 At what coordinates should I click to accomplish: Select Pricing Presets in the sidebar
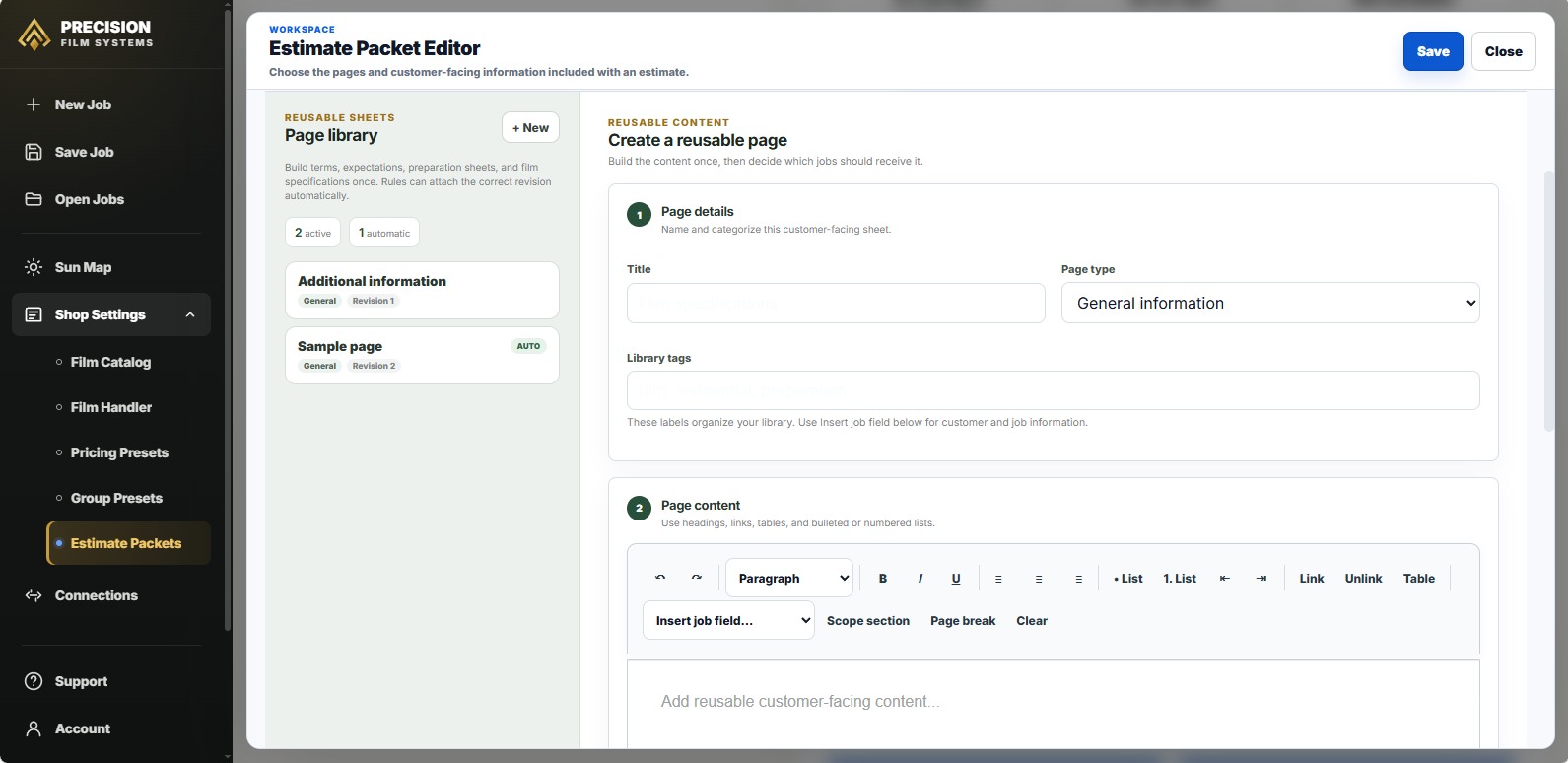(x=119, y=452)
